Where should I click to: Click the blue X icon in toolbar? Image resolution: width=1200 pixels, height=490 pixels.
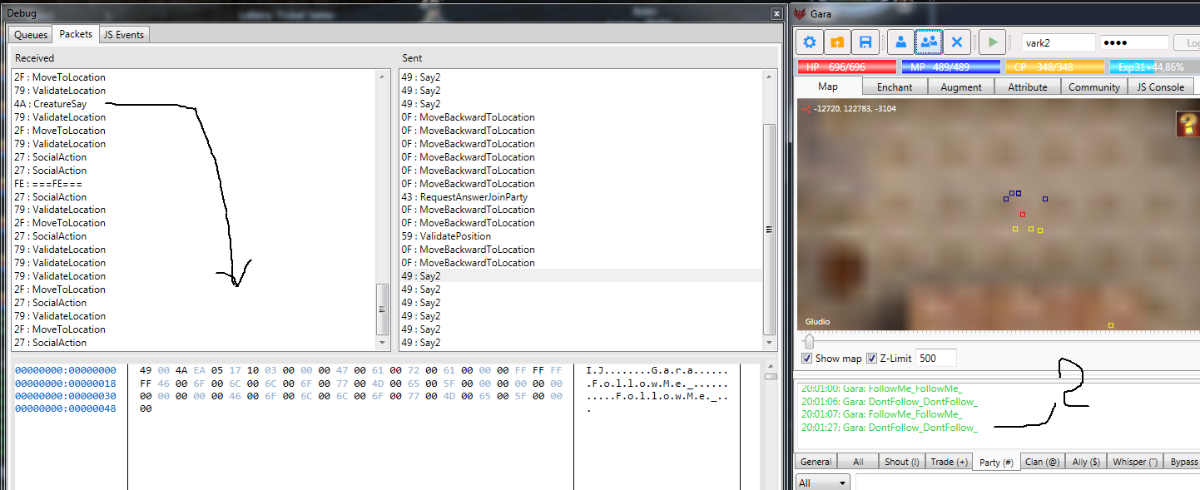[x=957, y=42]
